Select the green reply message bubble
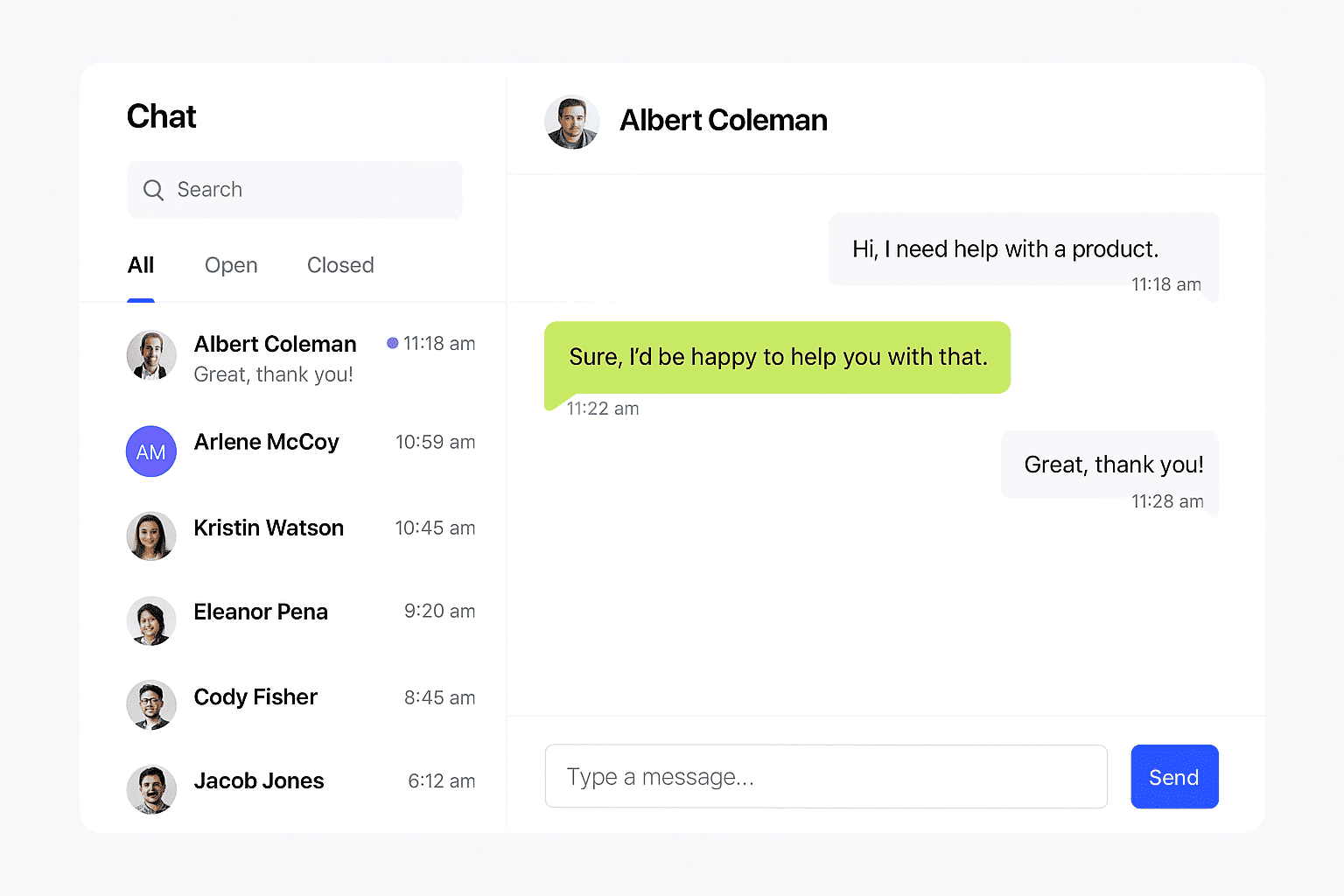This screenshot has width=1344, height=896. (x=777, y=358)
